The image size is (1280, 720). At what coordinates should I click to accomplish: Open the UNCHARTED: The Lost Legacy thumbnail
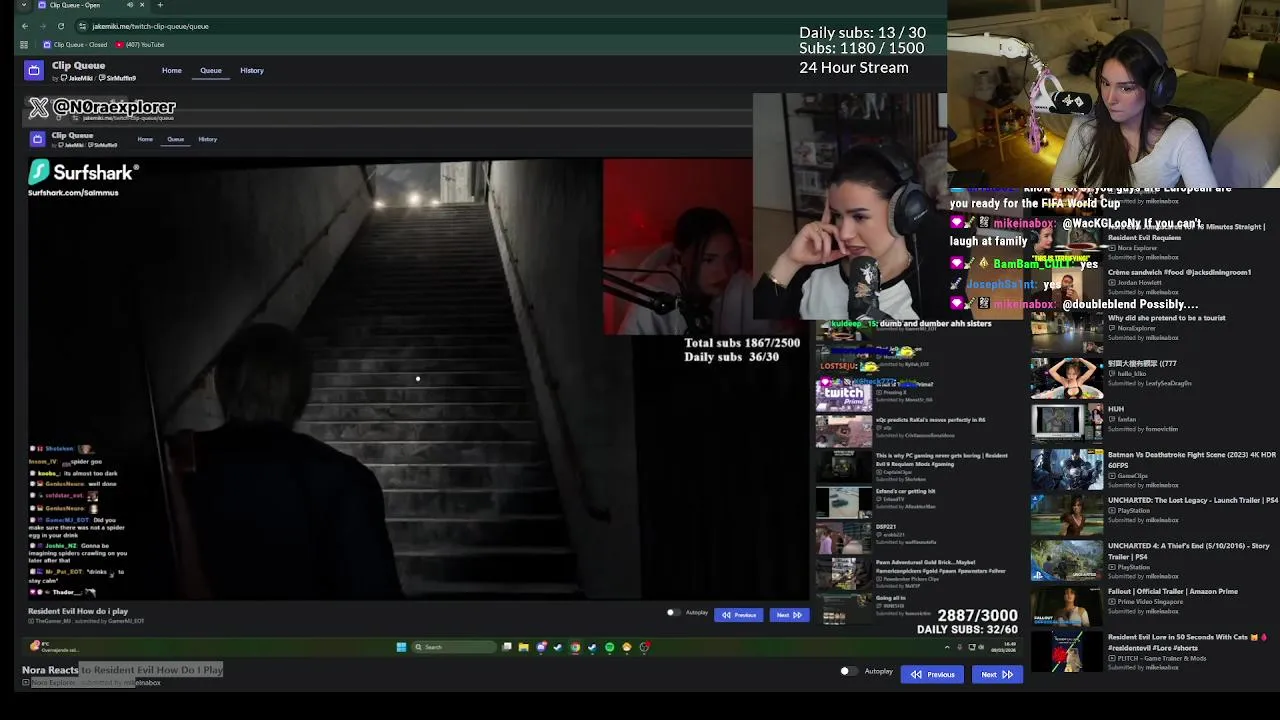pyautogui.click(x=1067, y=514)
